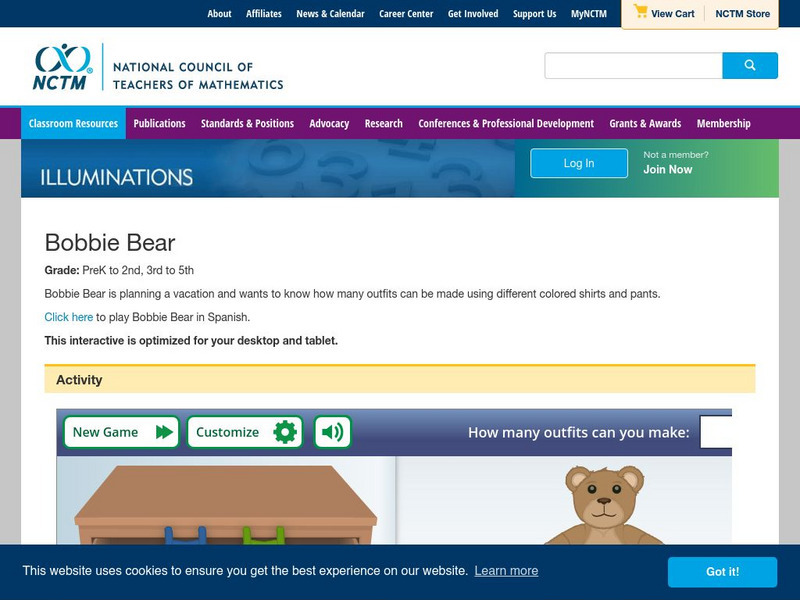Open the Customize settings
The image size is (800, 600).
pyautogui.click(x=245, y=432)
